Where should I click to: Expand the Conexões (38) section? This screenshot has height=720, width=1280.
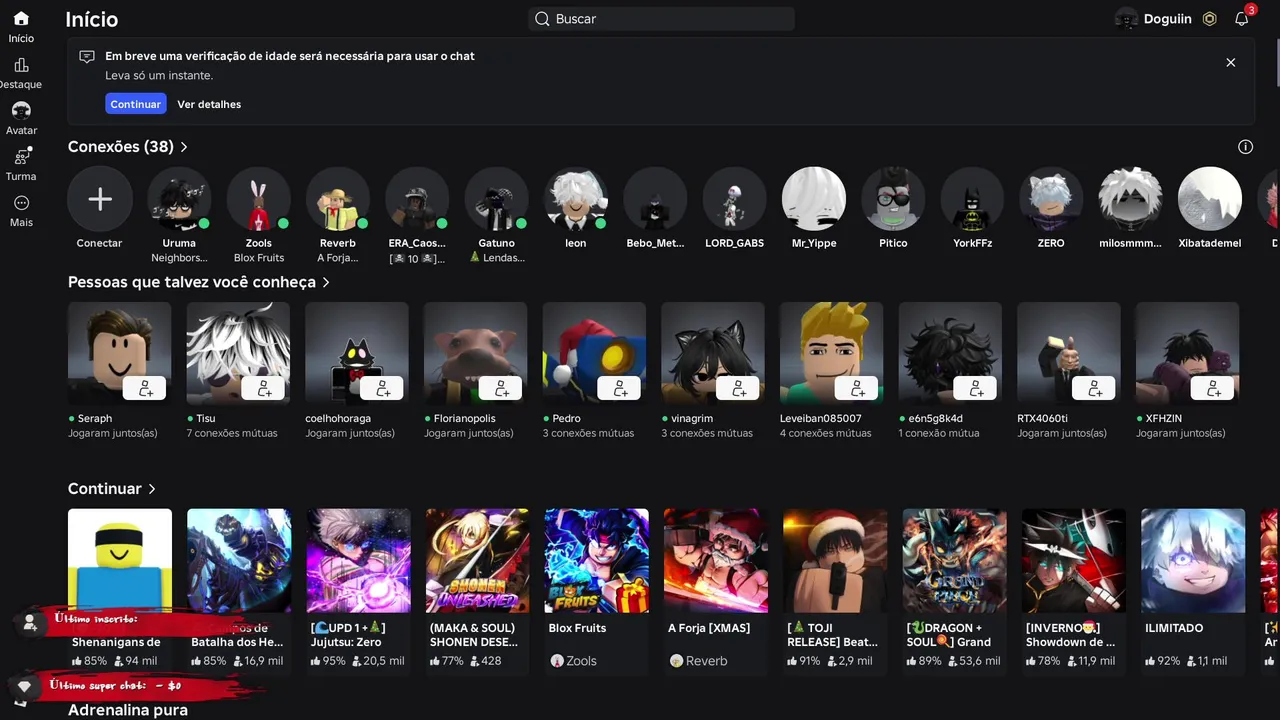(128, 147)
